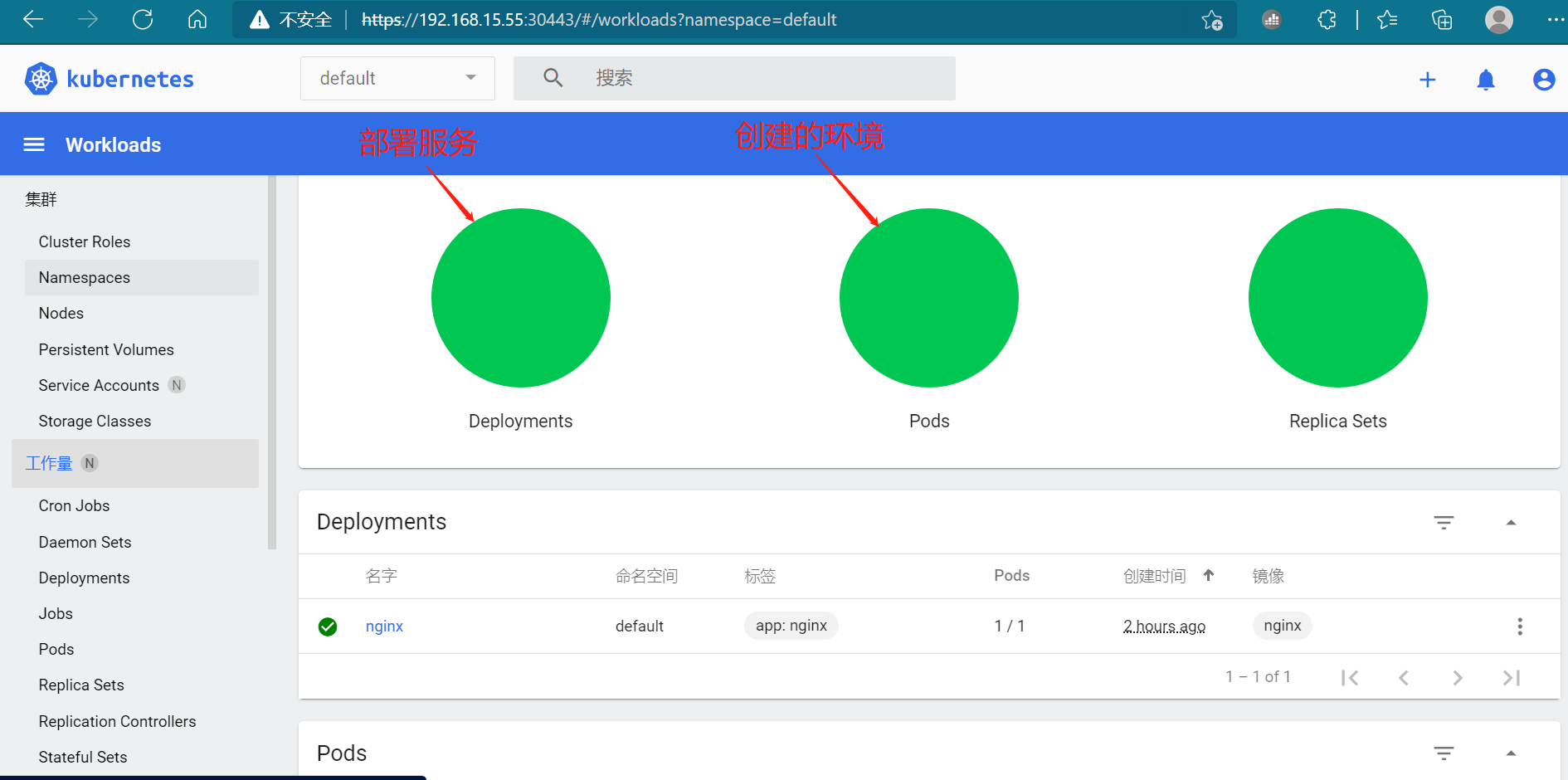Open Cluster Roles in sidebar
The height and width of the screenshot is (780, 1568).
click(85, 241)
